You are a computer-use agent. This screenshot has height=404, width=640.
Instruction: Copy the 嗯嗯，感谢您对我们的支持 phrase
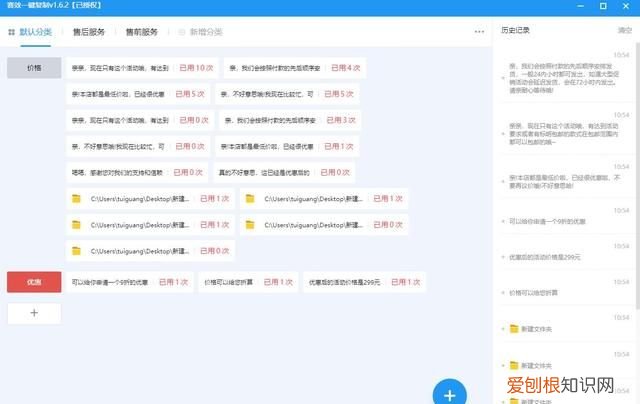point(137,172)
